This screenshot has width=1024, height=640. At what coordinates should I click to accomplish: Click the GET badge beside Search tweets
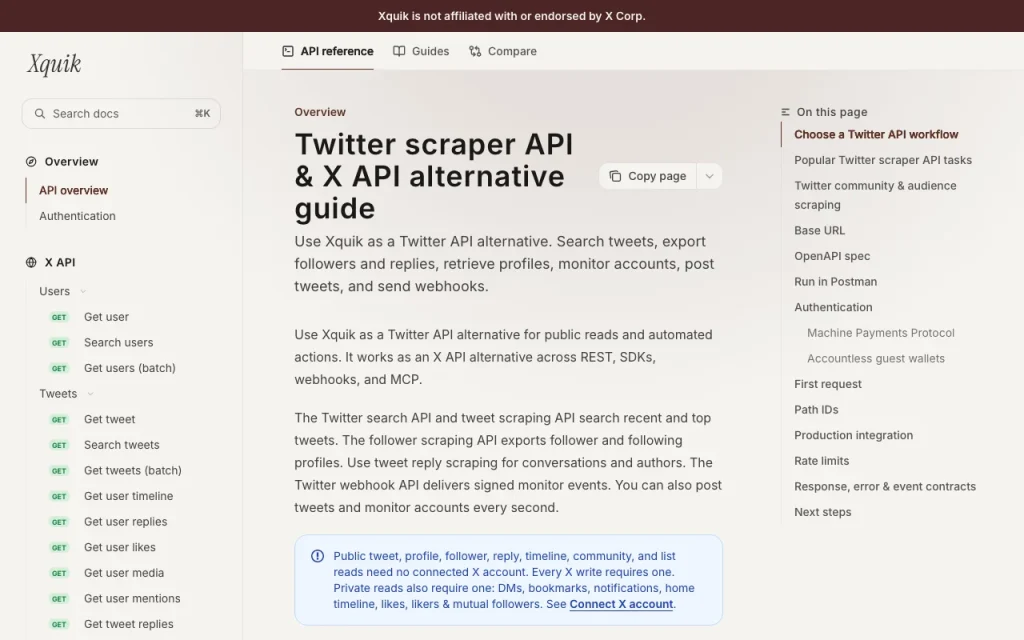coord(59,445)
